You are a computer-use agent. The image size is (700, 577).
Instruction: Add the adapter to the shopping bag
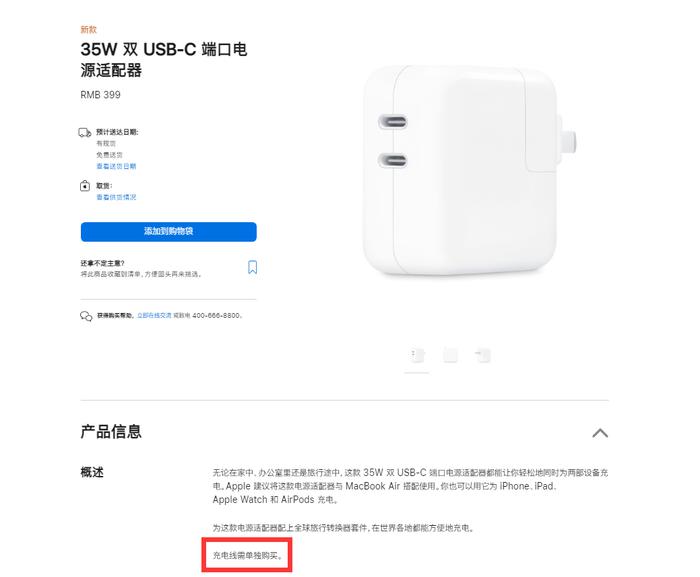click(169, 232)
